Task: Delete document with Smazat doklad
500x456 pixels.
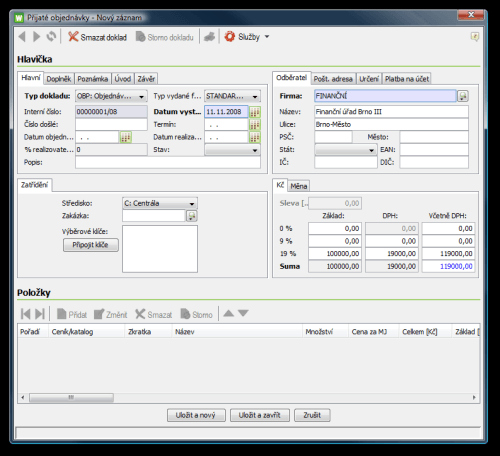Action: coord(97,37)
